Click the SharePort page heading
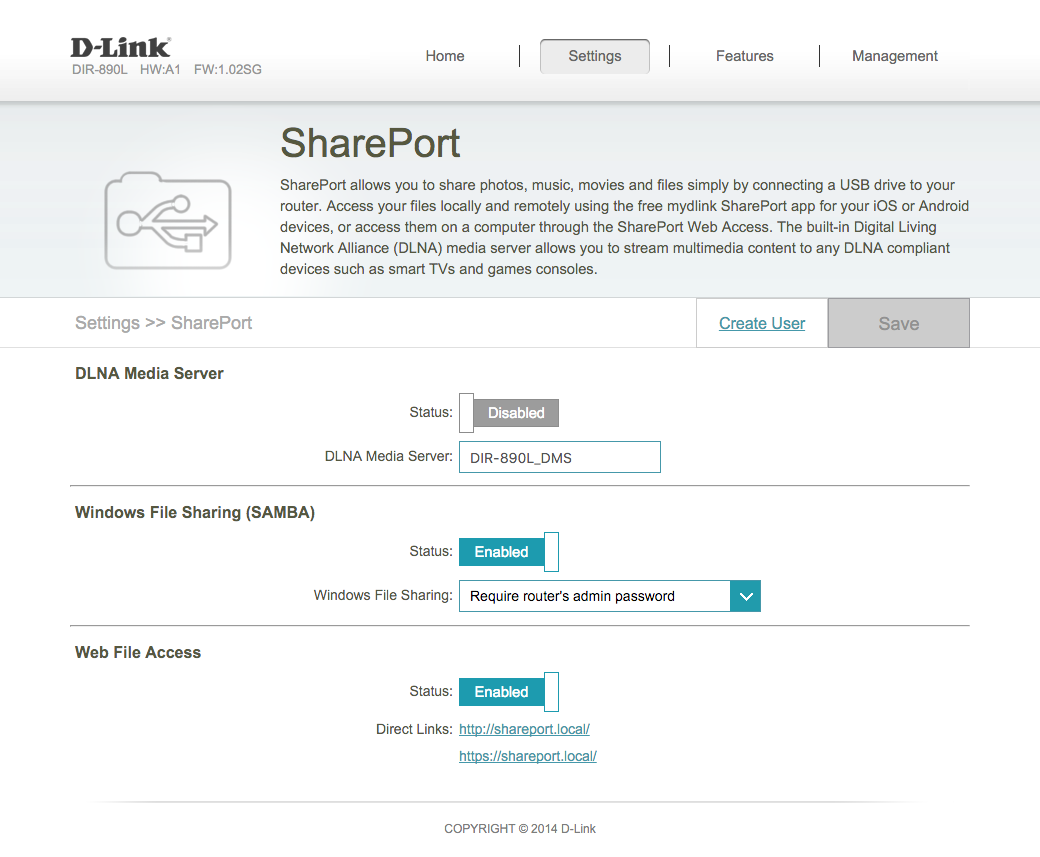 370,143
